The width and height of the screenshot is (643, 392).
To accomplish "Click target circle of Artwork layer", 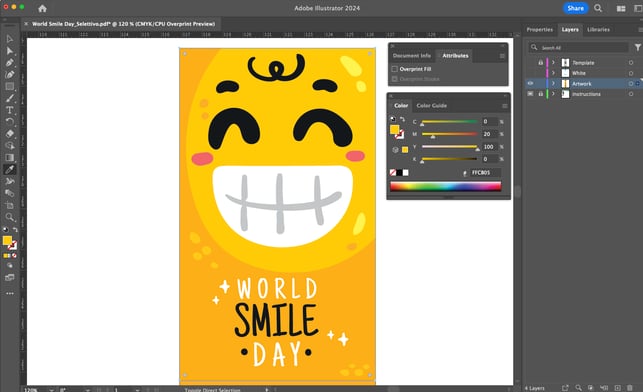I will pyautogui.click(x=631, y=84).
